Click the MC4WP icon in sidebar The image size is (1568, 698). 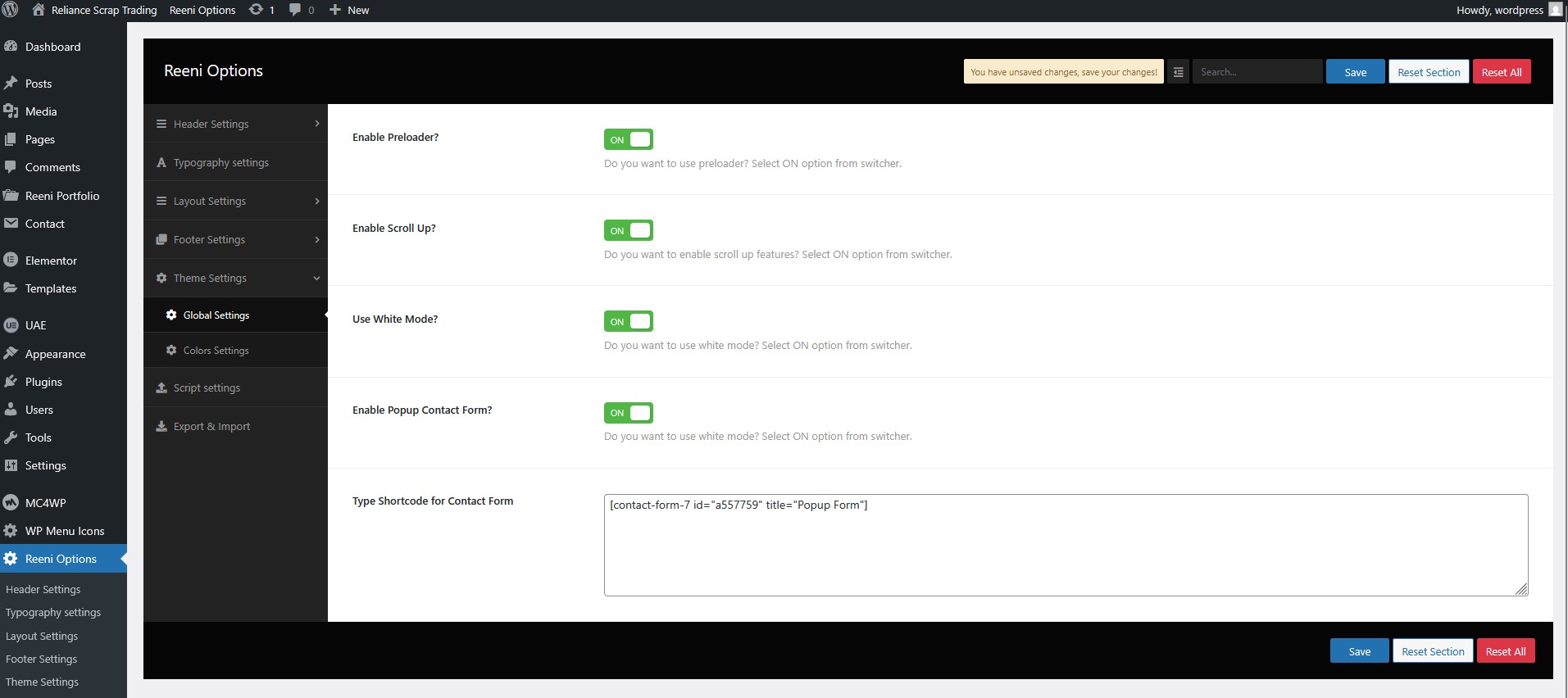[x=11, y=502]
